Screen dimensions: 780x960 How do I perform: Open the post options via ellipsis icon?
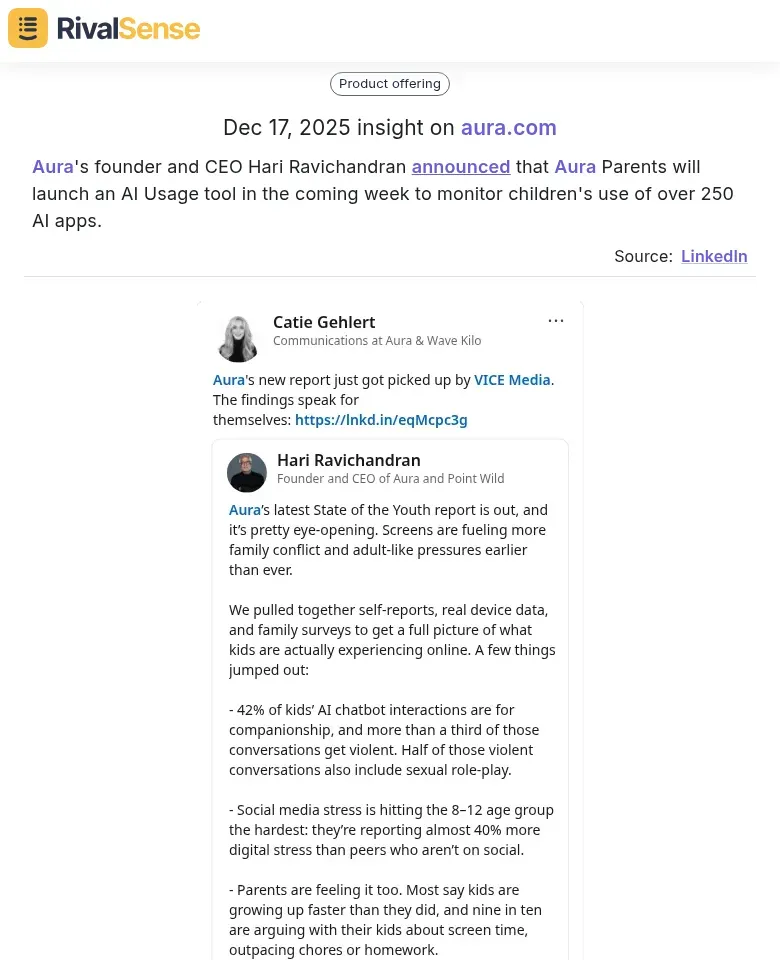point(556,320)
